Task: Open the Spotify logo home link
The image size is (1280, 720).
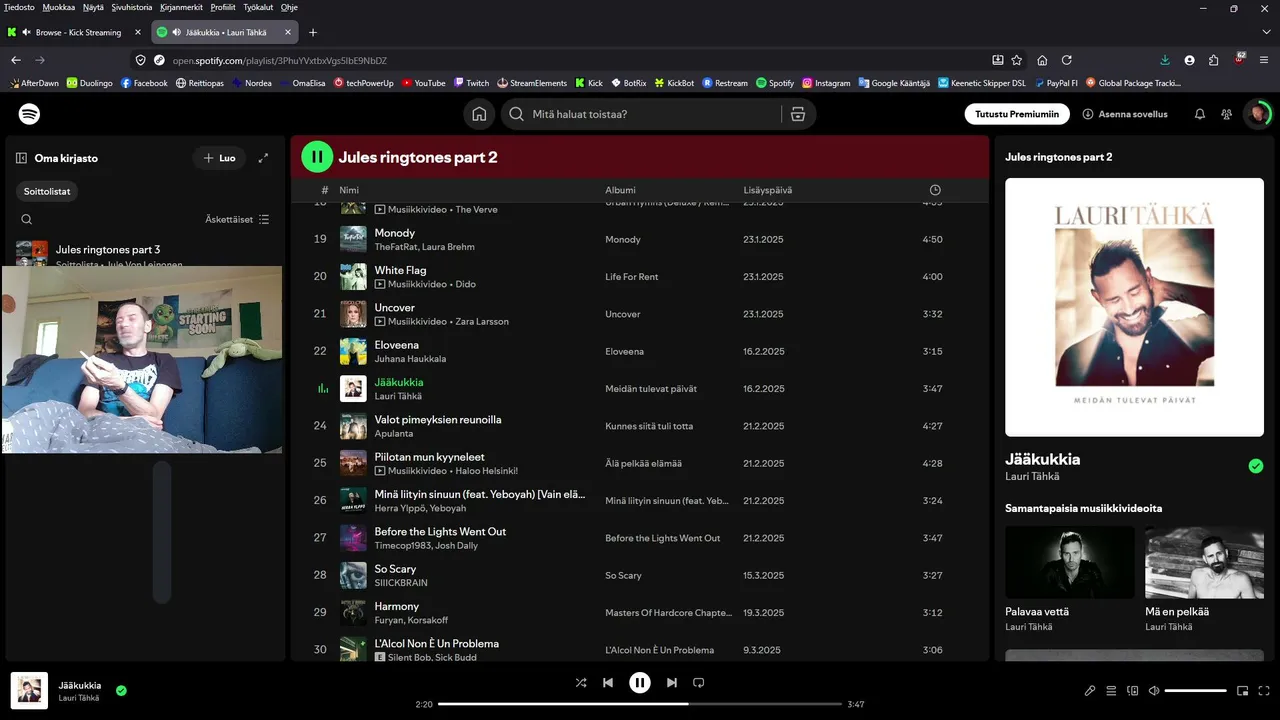Action: [x=30, y=114]
